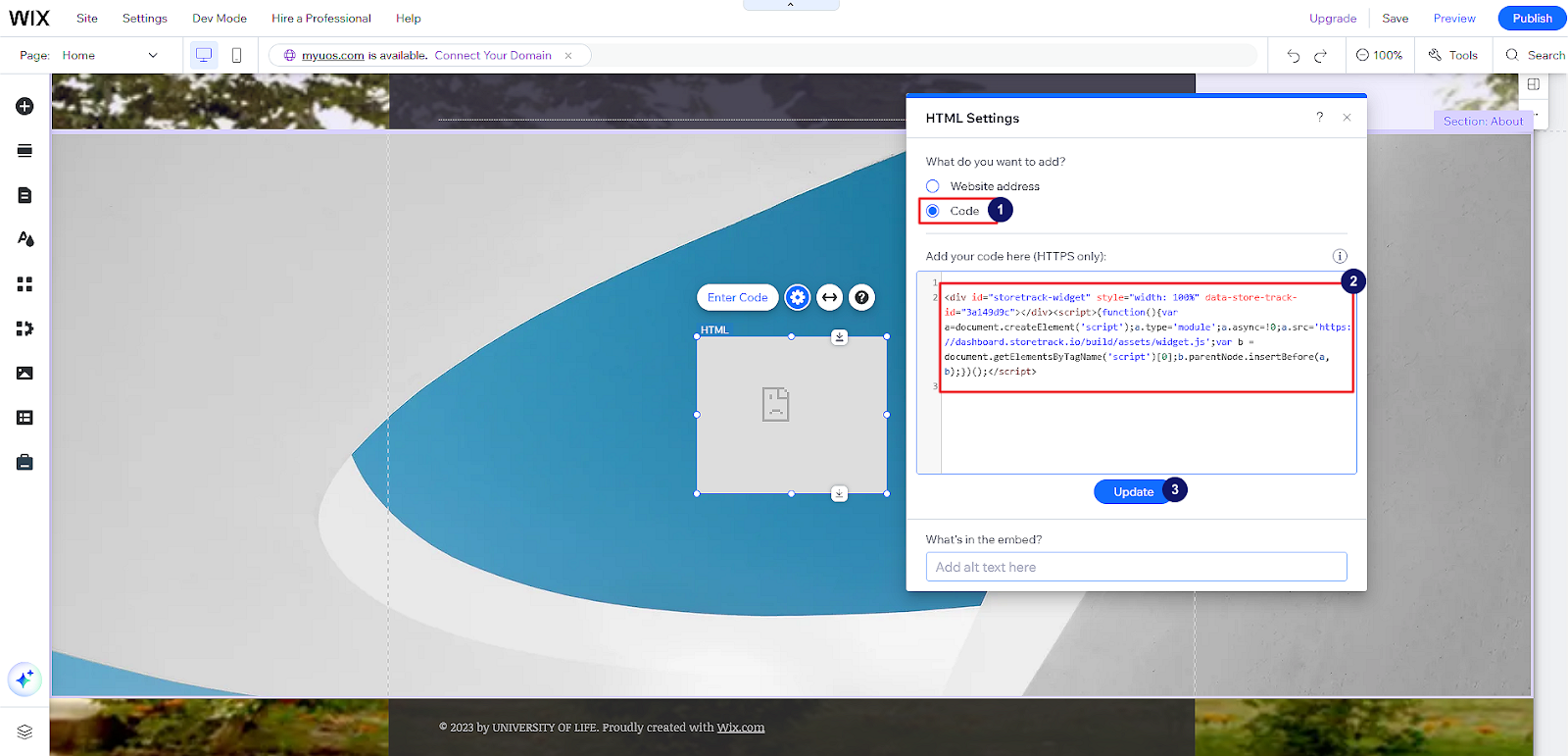The image size is (1568, 756).
Task: Click the Upgrade link
Action: [1333, 19]
